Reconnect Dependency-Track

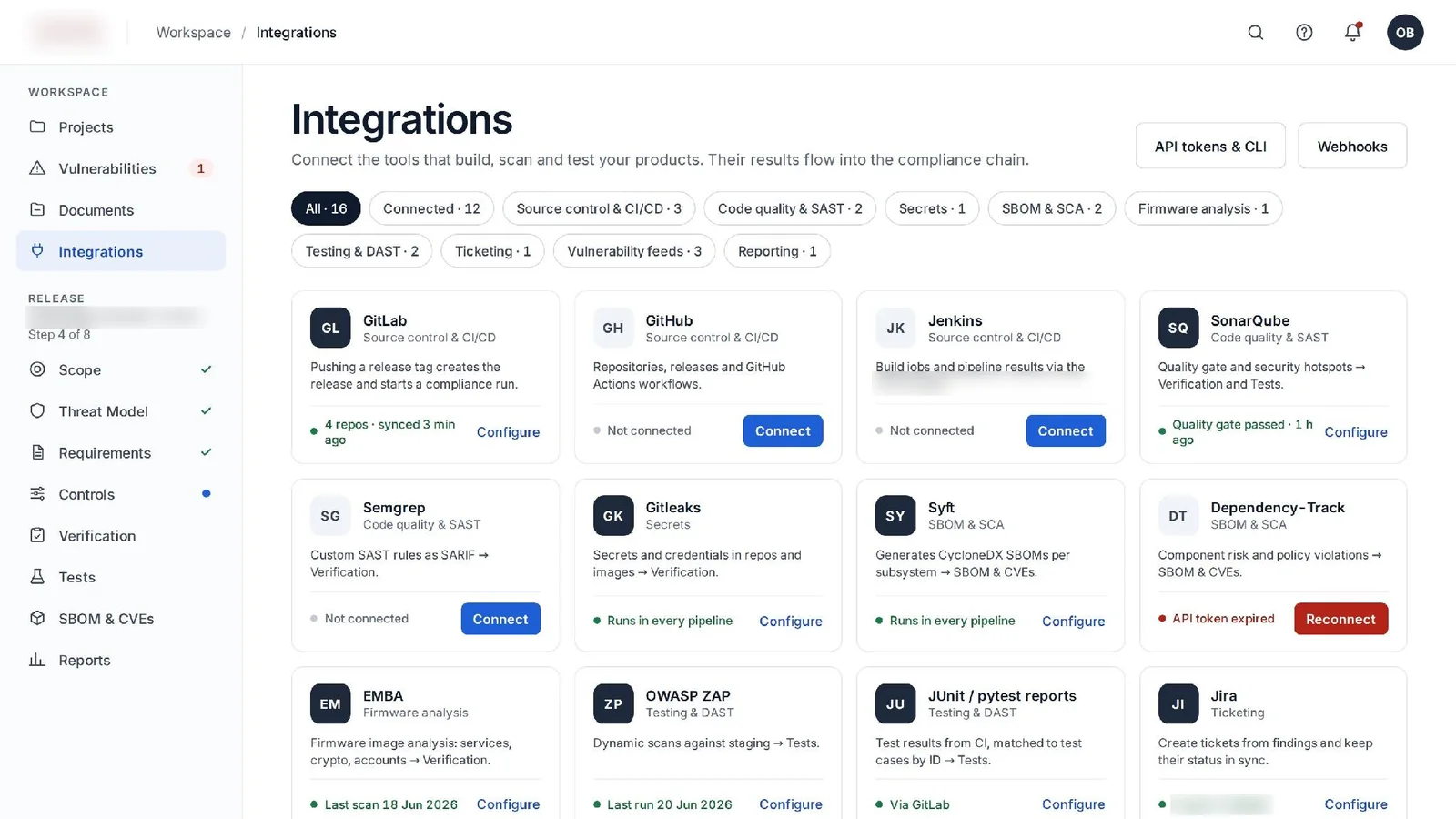1340,619
